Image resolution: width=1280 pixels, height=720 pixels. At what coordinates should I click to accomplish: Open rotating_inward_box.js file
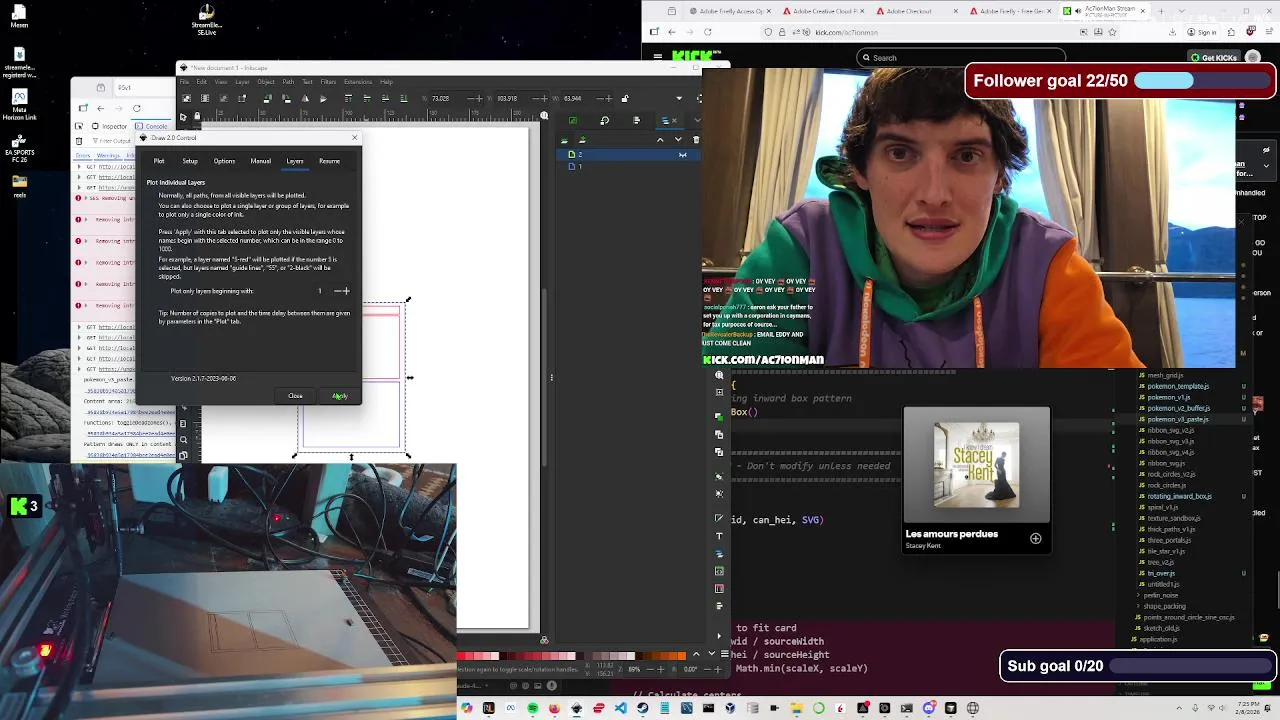(x=1179, y=496)
